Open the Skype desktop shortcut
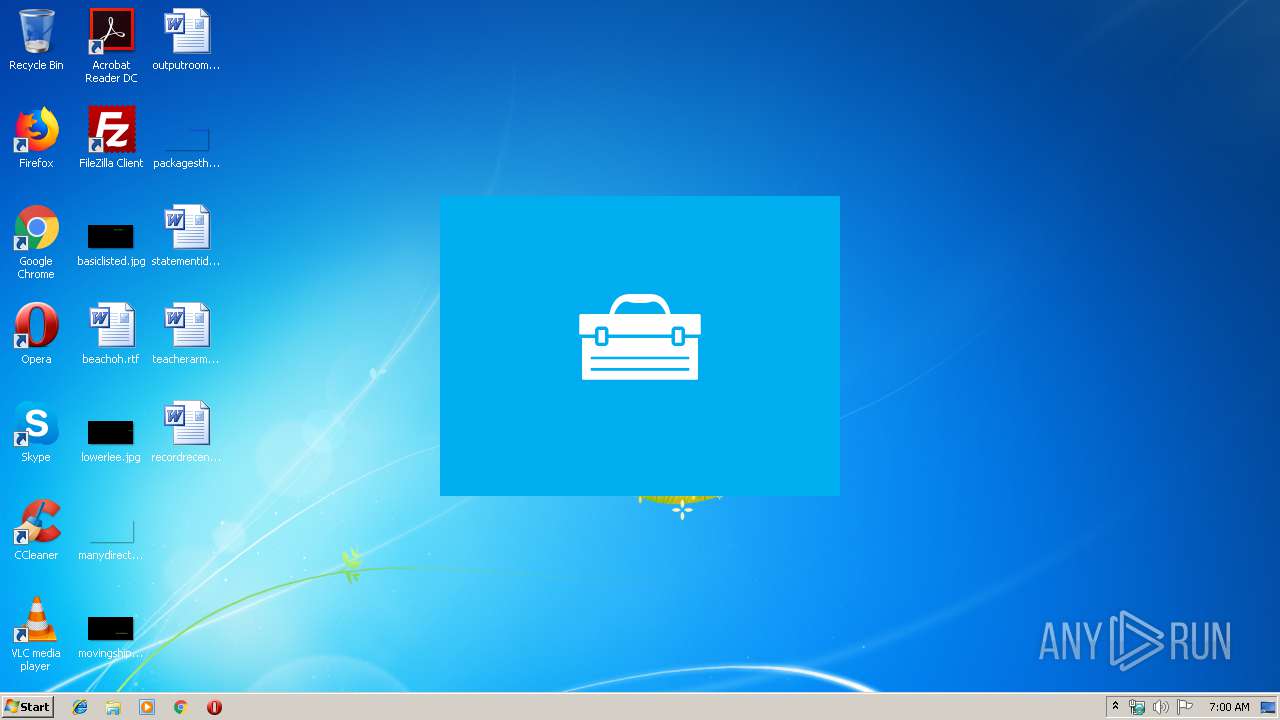This screenshot has height=720, width=1280. coord(36,432)
